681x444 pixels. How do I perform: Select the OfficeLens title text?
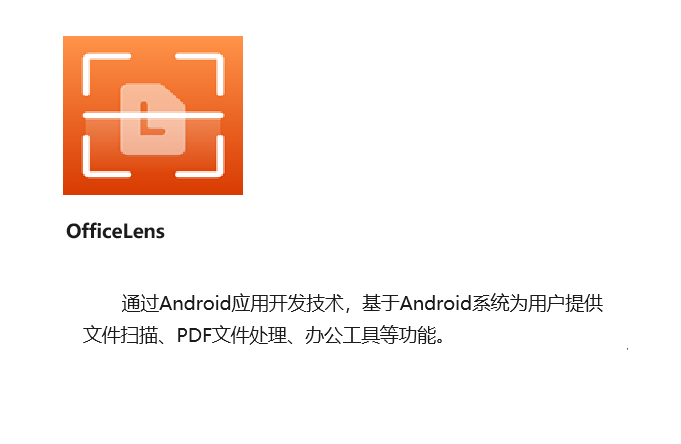pos(116,231)
